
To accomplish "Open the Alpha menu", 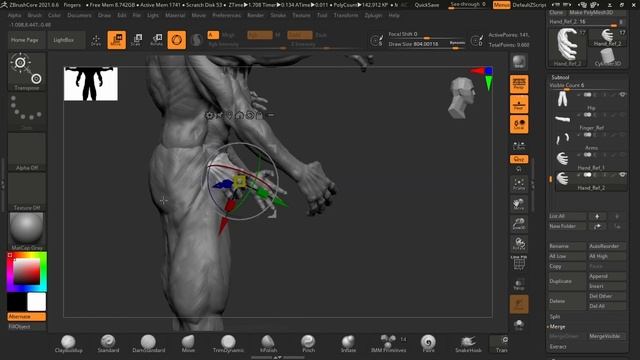I will point(14,15).
